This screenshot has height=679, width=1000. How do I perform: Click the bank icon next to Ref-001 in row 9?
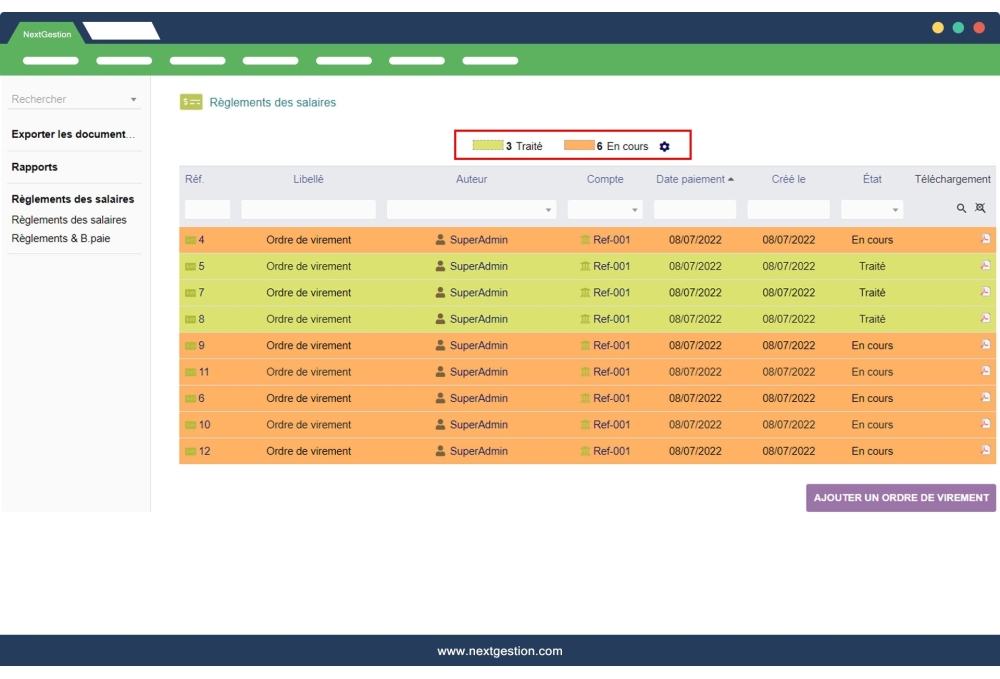585,346
